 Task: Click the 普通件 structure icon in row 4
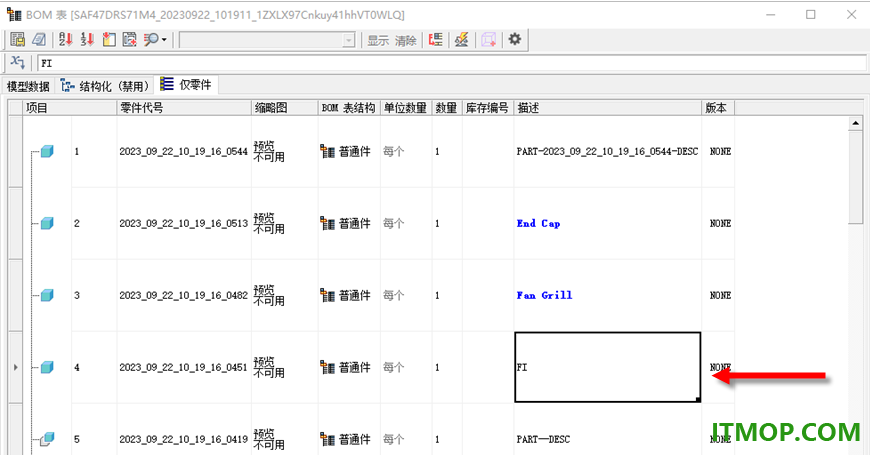(327, 367)
